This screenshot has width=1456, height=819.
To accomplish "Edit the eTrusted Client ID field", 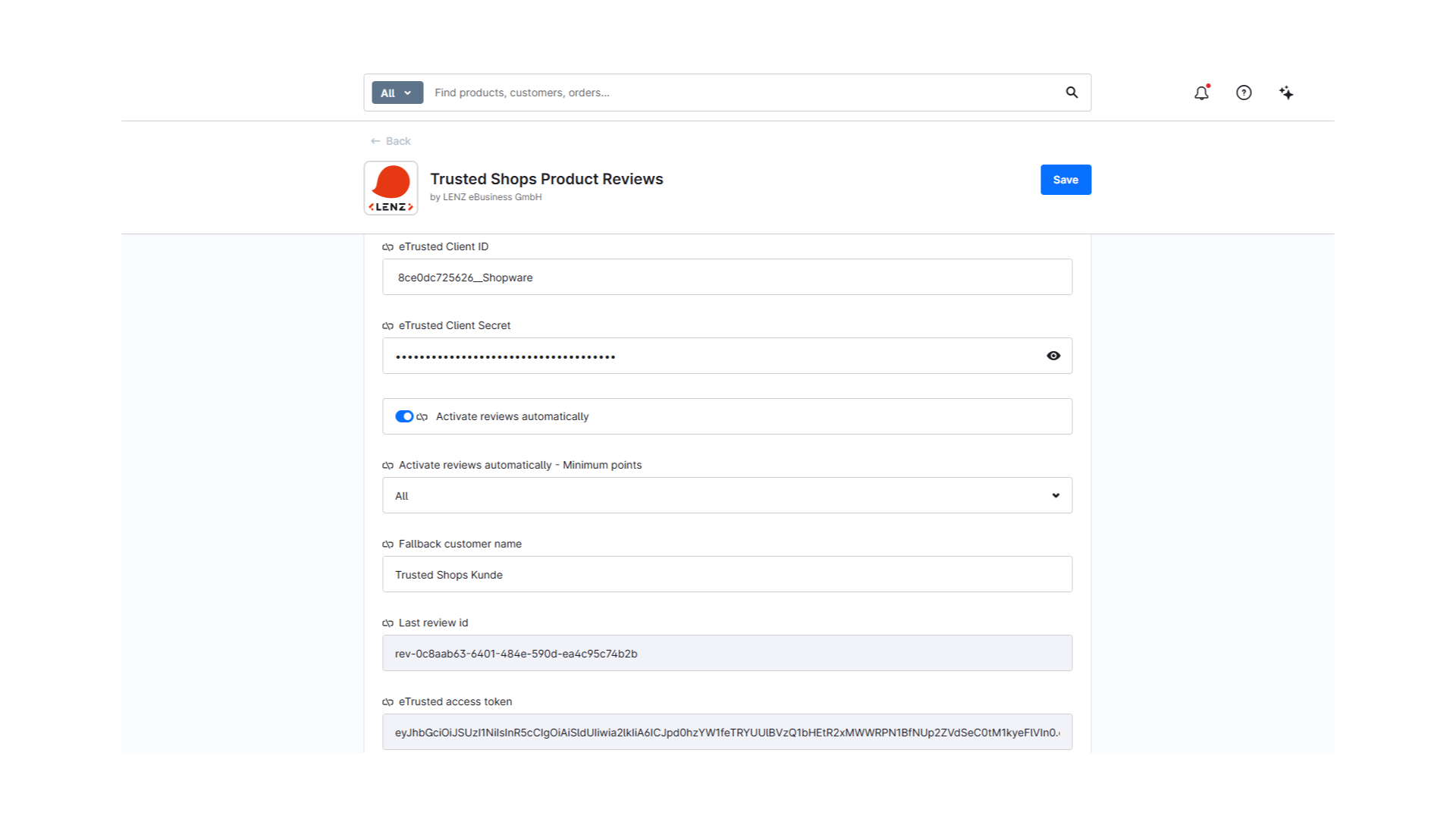I will [x=727, y=277].
